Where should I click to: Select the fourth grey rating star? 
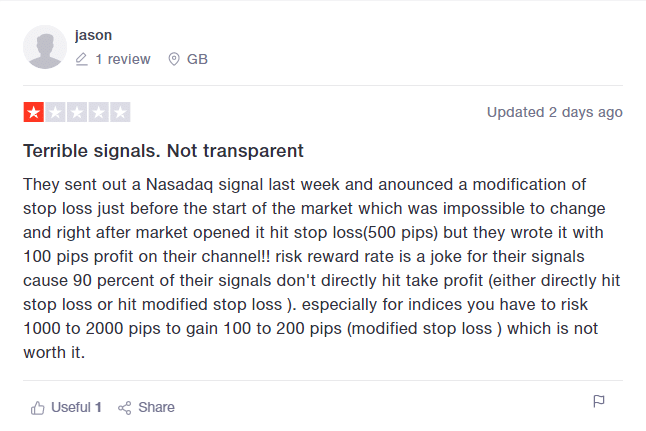(98, 112)
